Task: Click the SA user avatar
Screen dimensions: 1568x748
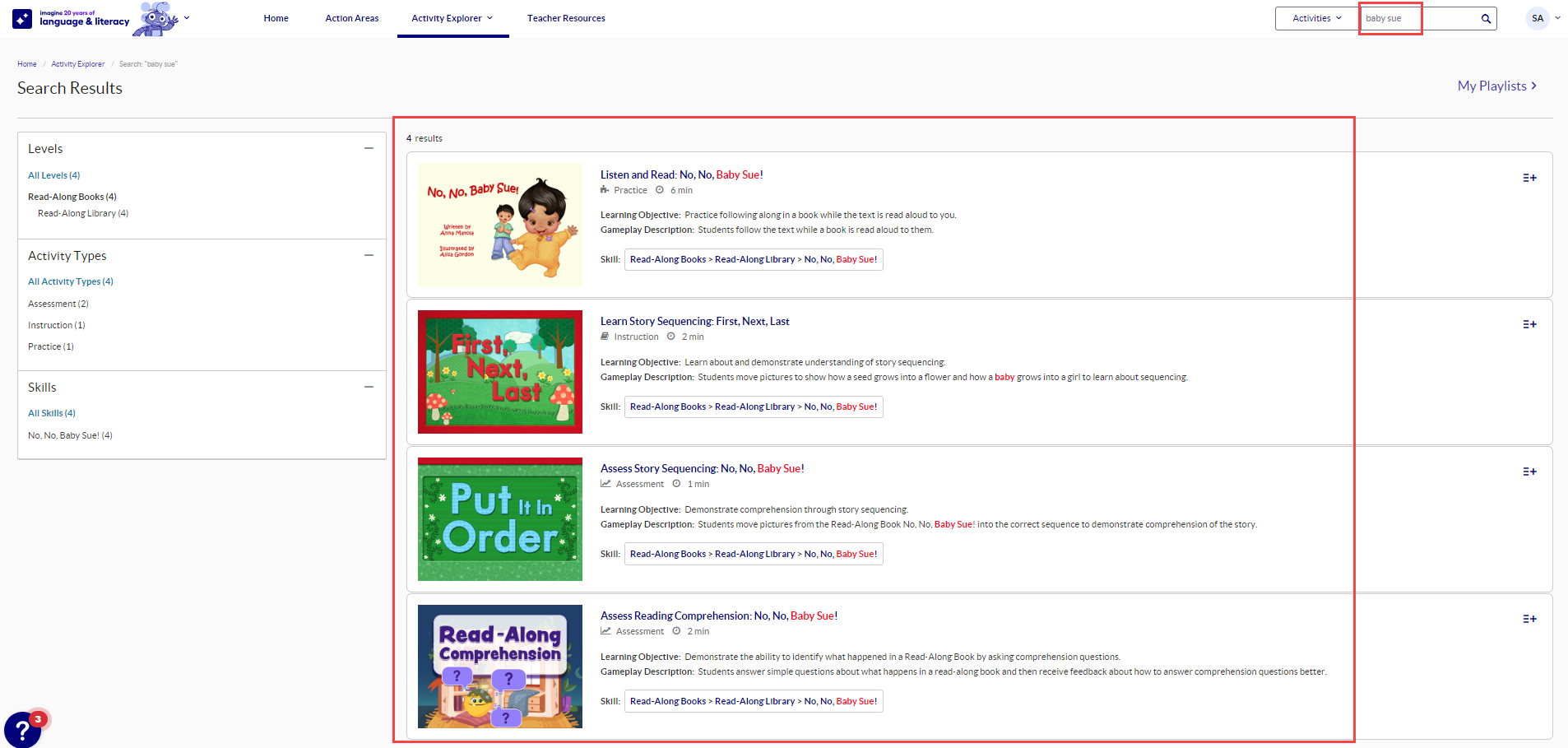Action: click(x=1538, y=18)
